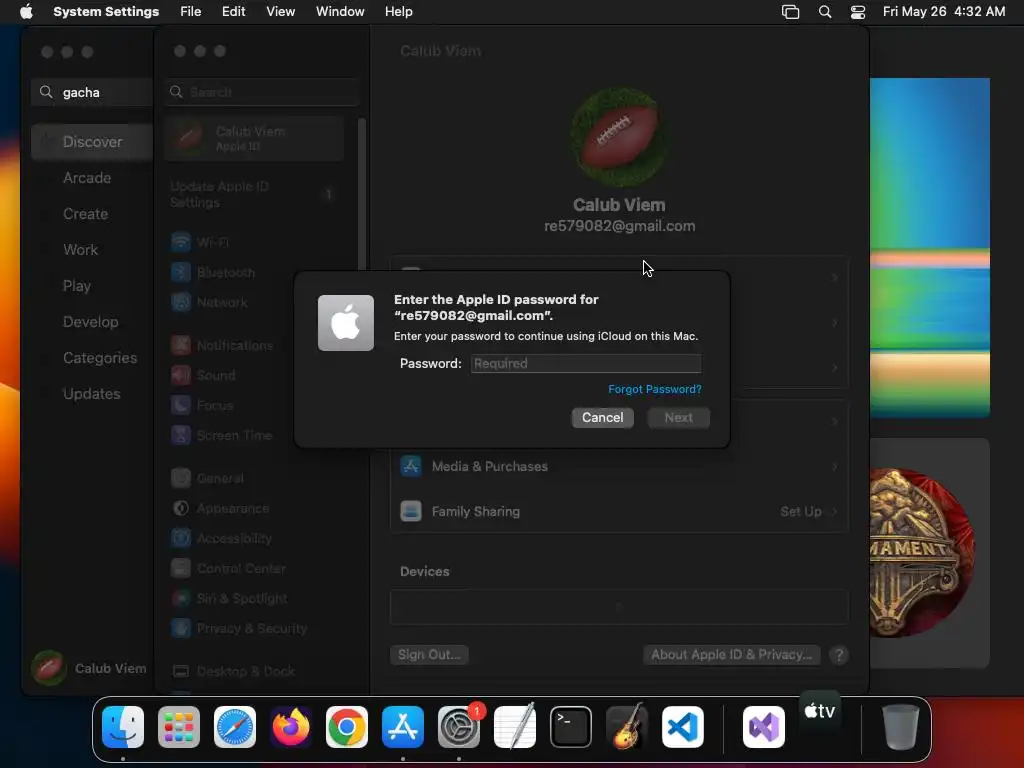
Task: Click the Media & Purchases icon
Action: point(411,466)
